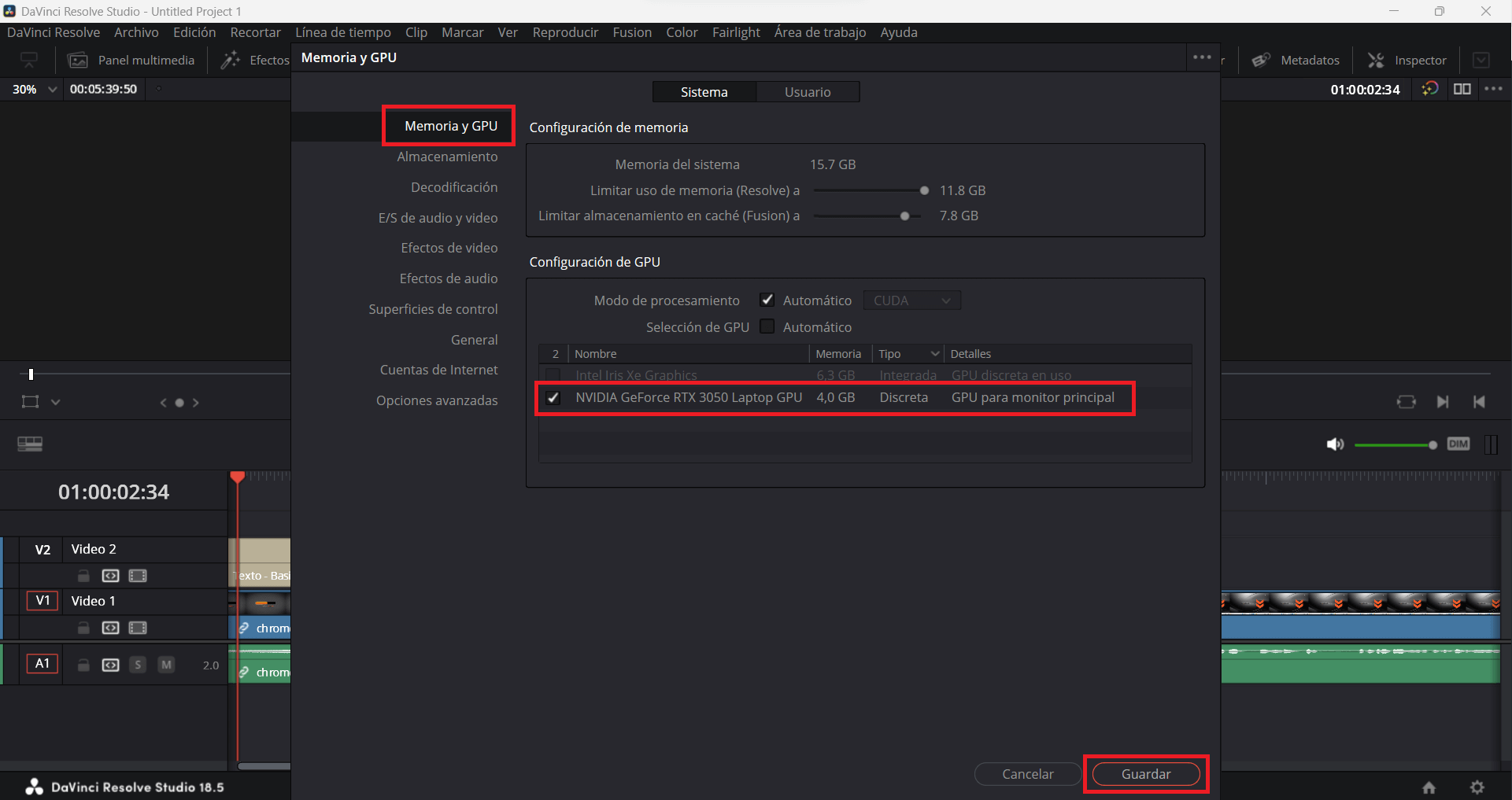This screenshot has width=1512, height=800.
Task: Click the dual viewer mode icon
Action: click(1462, 89)
